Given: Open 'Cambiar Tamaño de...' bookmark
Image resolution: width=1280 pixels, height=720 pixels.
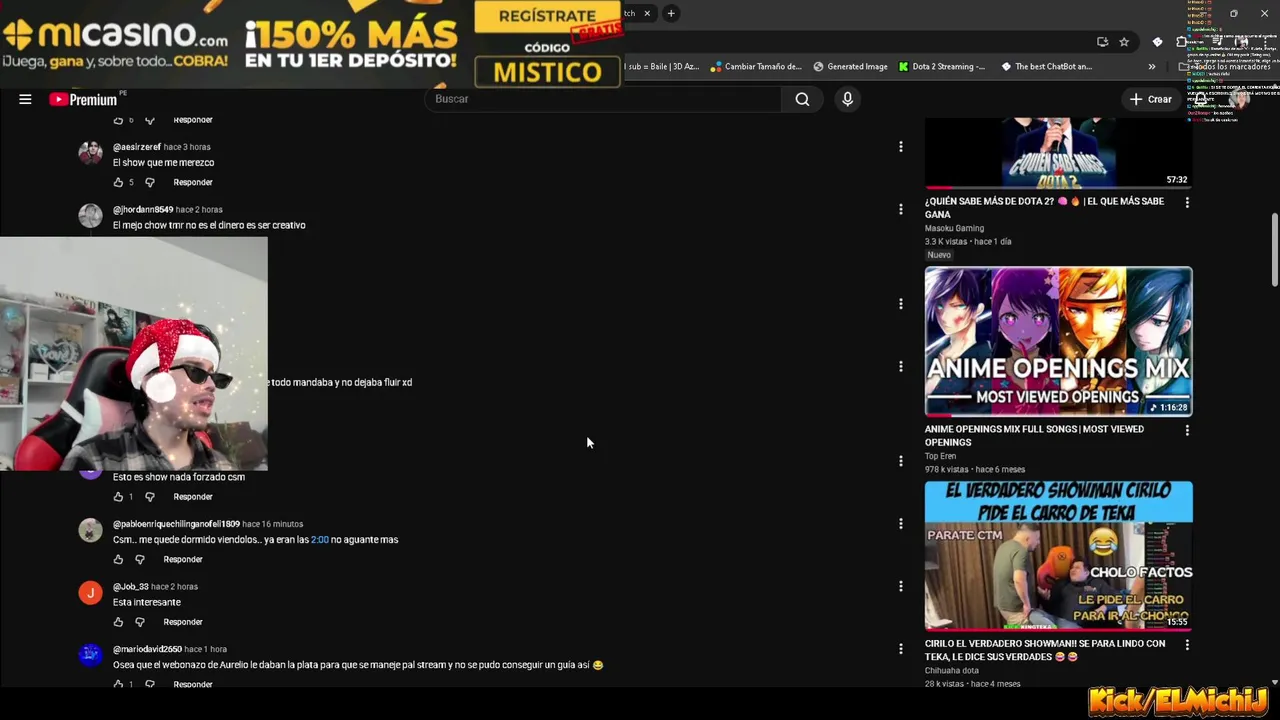Looking at the screenshot, I should [x=756, y=67].
